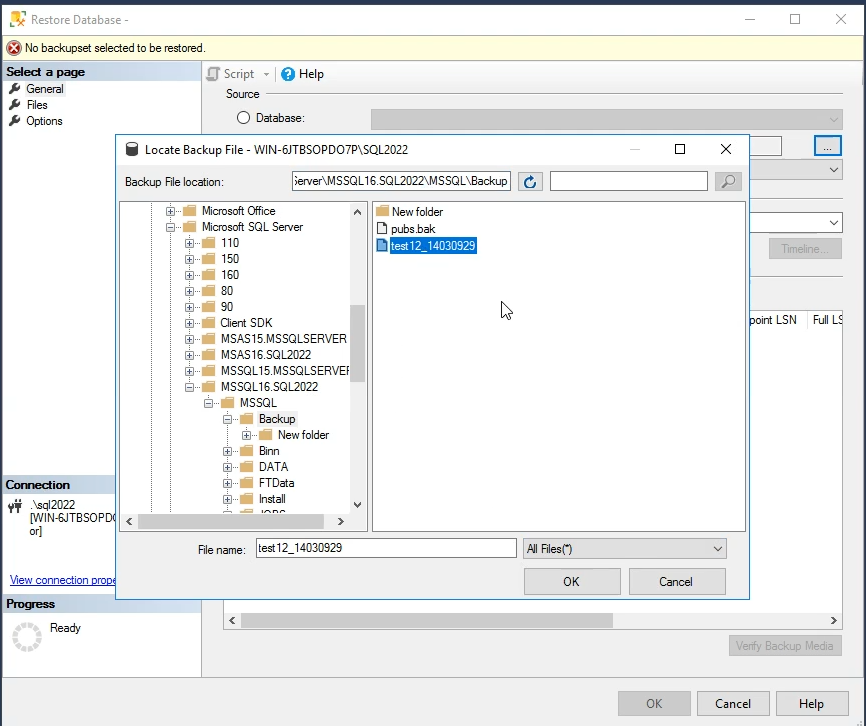Select the MSSQL15.MSSQLSERVER tree item
The height and width of the screenshot is (726, 866).
[x=284, y=370]
